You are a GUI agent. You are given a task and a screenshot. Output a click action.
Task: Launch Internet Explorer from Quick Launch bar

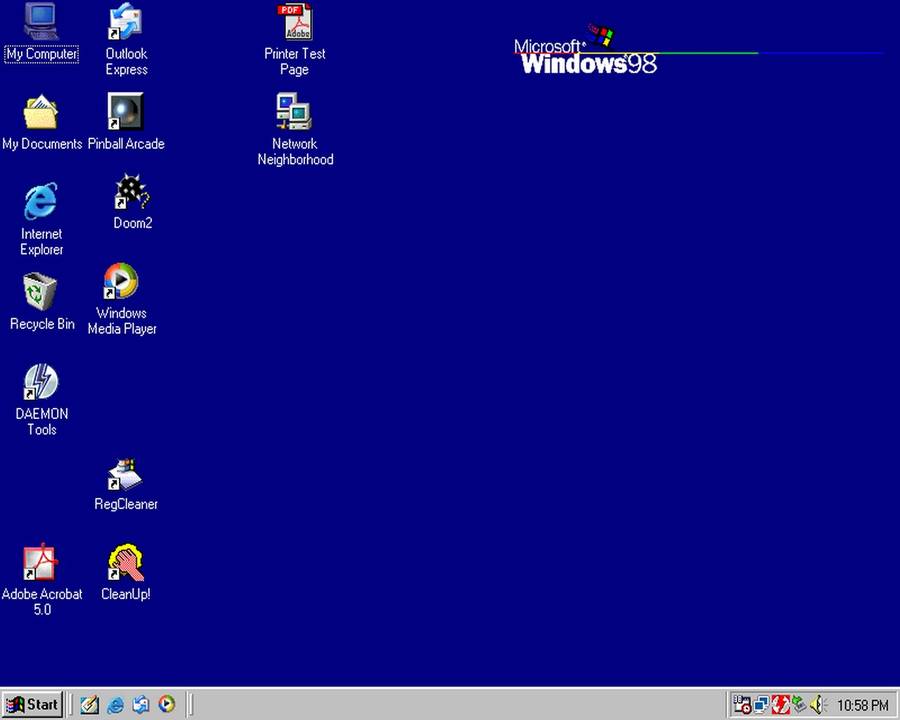tap(116, 704)
